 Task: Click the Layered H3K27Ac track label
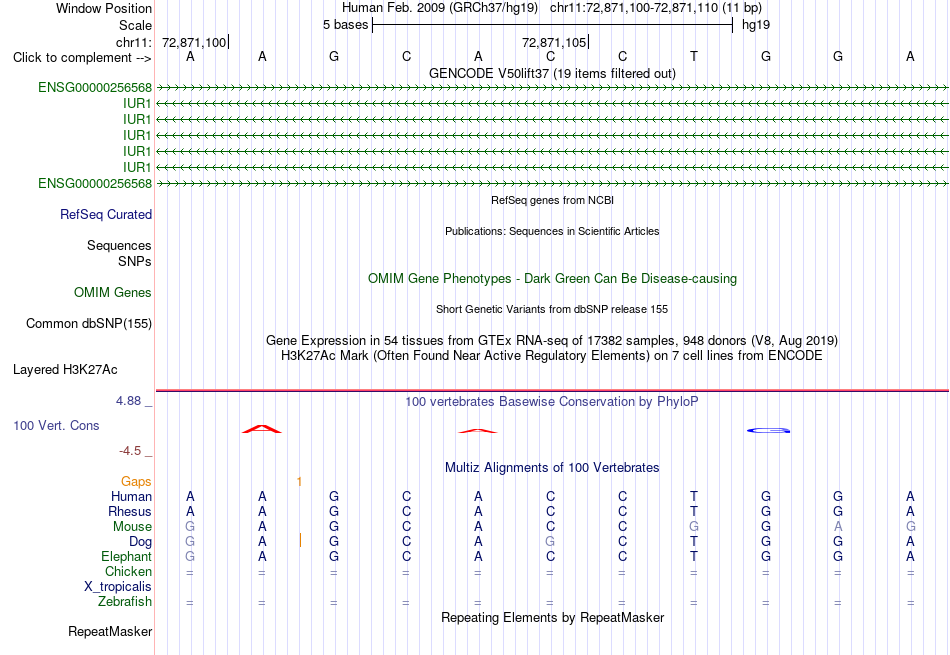coord(65,370)
